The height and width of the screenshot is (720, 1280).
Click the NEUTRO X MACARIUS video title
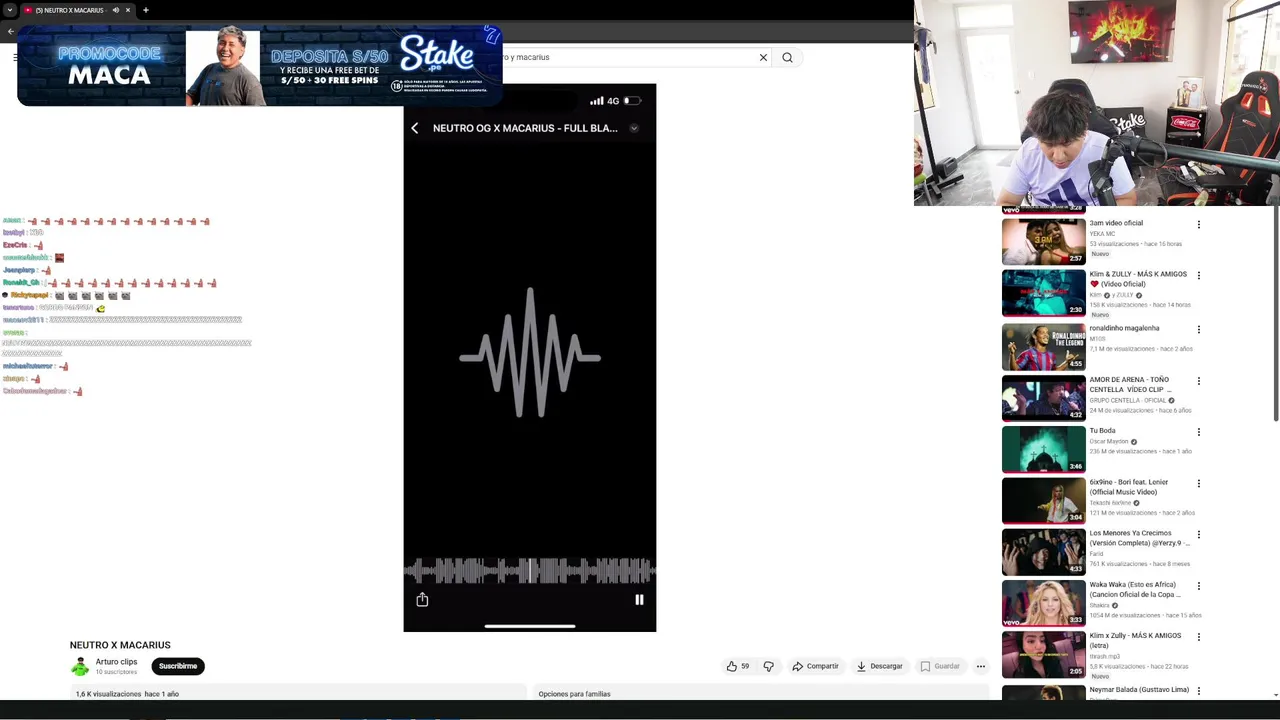click(120, 645)
